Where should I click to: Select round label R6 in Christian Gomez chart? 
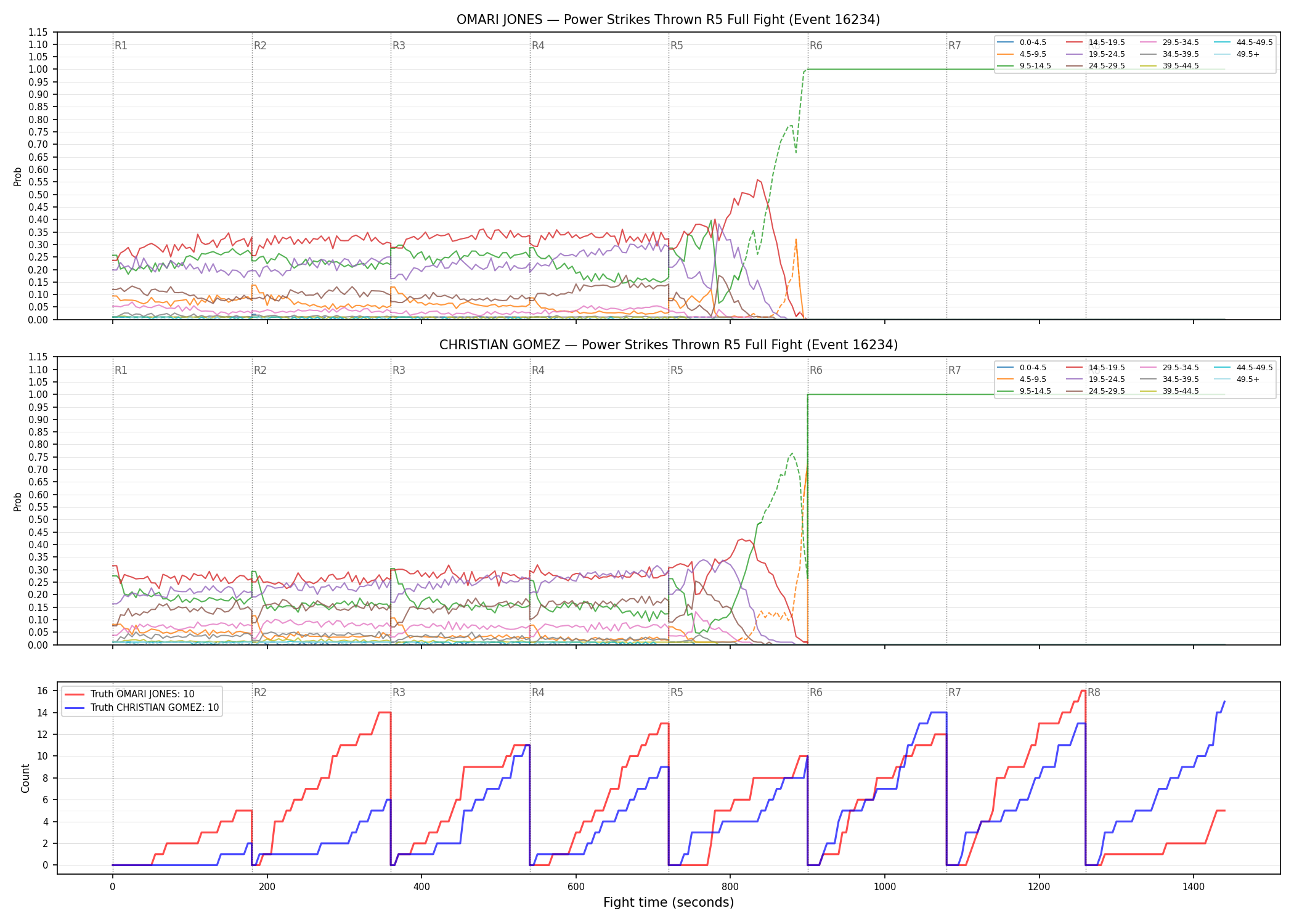click(x=816, y=370)
